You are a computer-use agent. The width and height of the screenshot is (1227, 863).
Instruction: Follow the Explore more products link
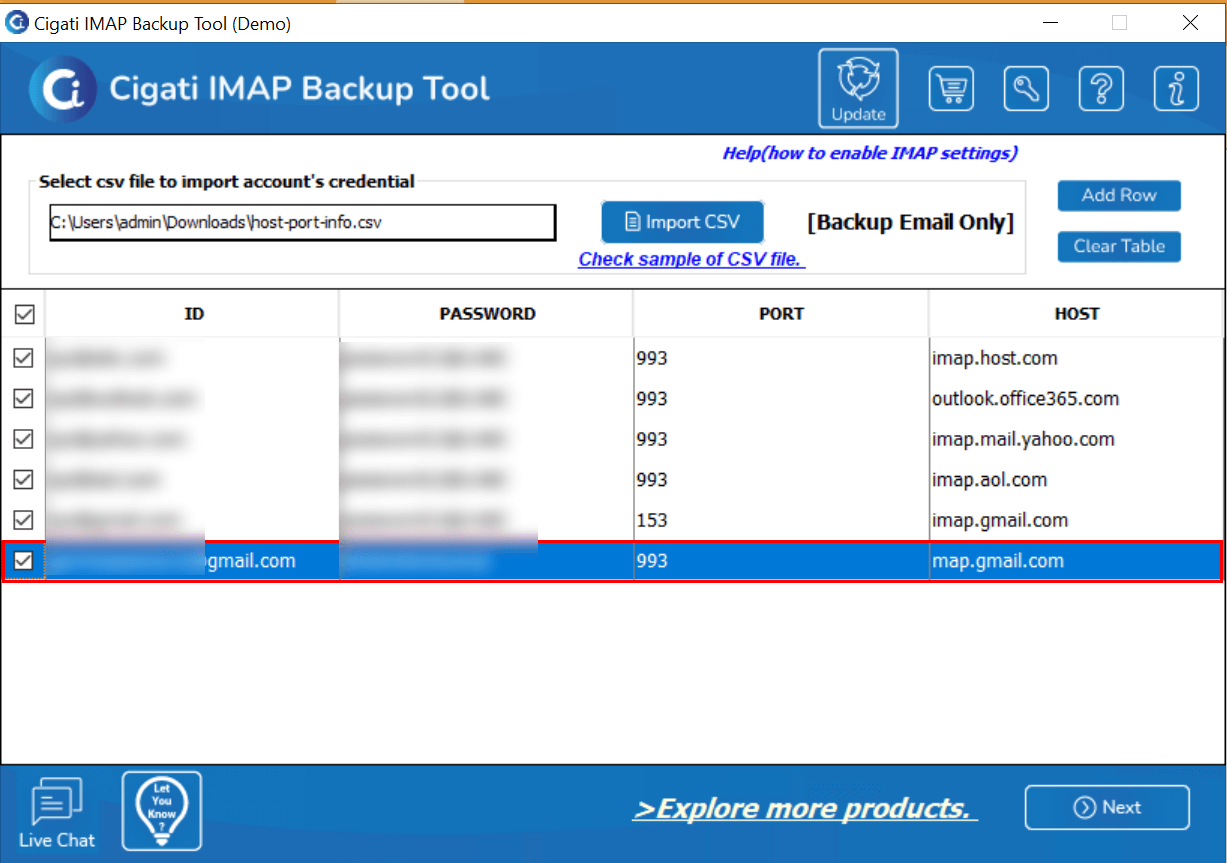tap(805, 808)
